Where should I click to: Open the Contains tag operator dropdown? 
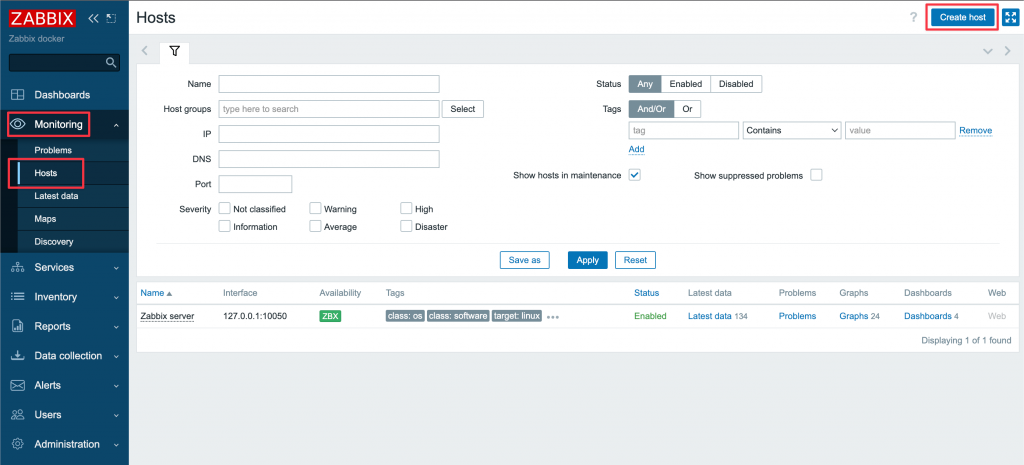click(792, 131)
